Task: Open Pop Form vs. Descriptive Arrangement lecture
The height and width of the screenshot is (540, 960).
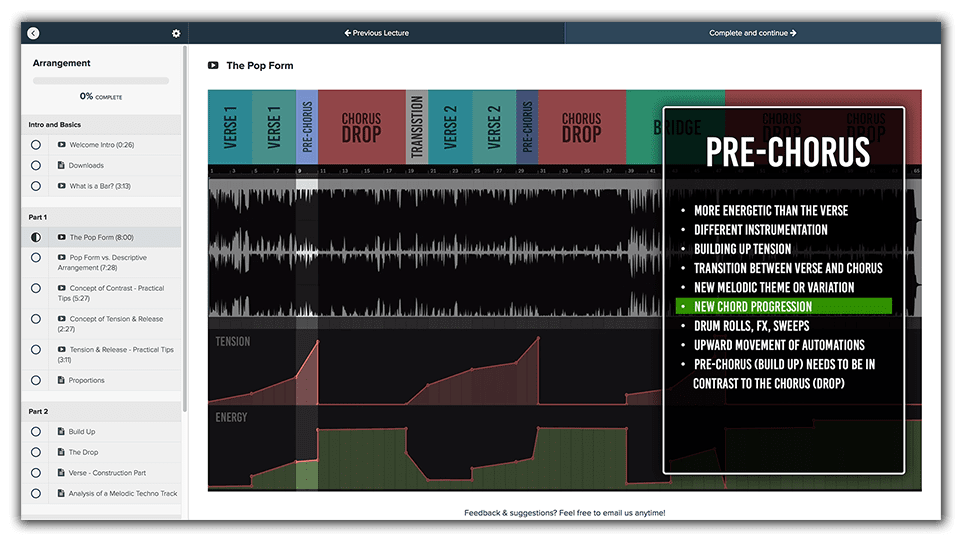Action: tap(102, 263)
